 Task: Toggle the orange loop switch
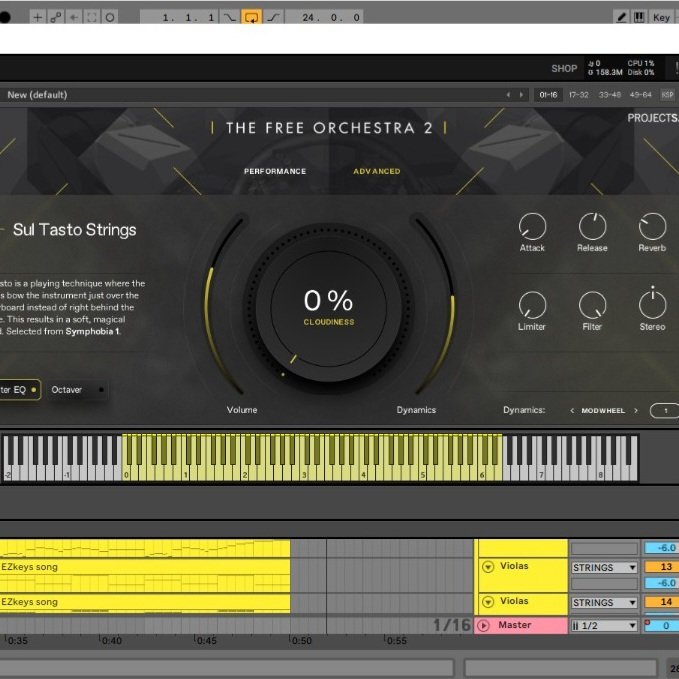pos(252,17)
